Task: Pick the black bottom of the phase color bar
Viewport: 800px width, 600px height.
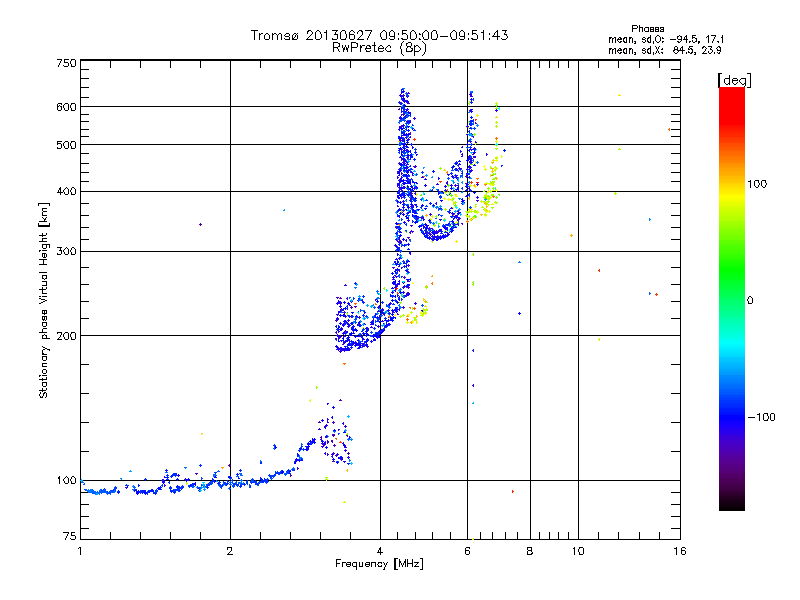Action: coord(732,504)
